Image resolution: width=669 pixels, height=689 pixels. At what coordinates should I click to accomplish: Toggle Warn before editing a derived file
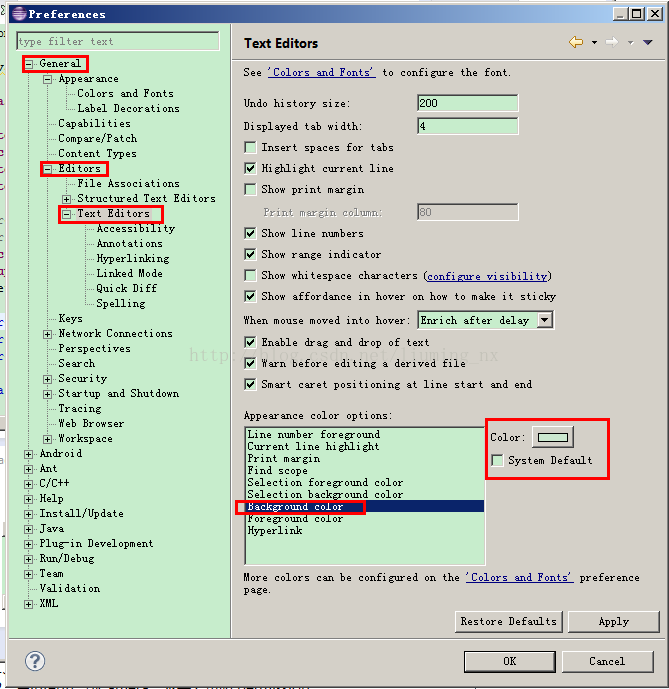[250, 363]
